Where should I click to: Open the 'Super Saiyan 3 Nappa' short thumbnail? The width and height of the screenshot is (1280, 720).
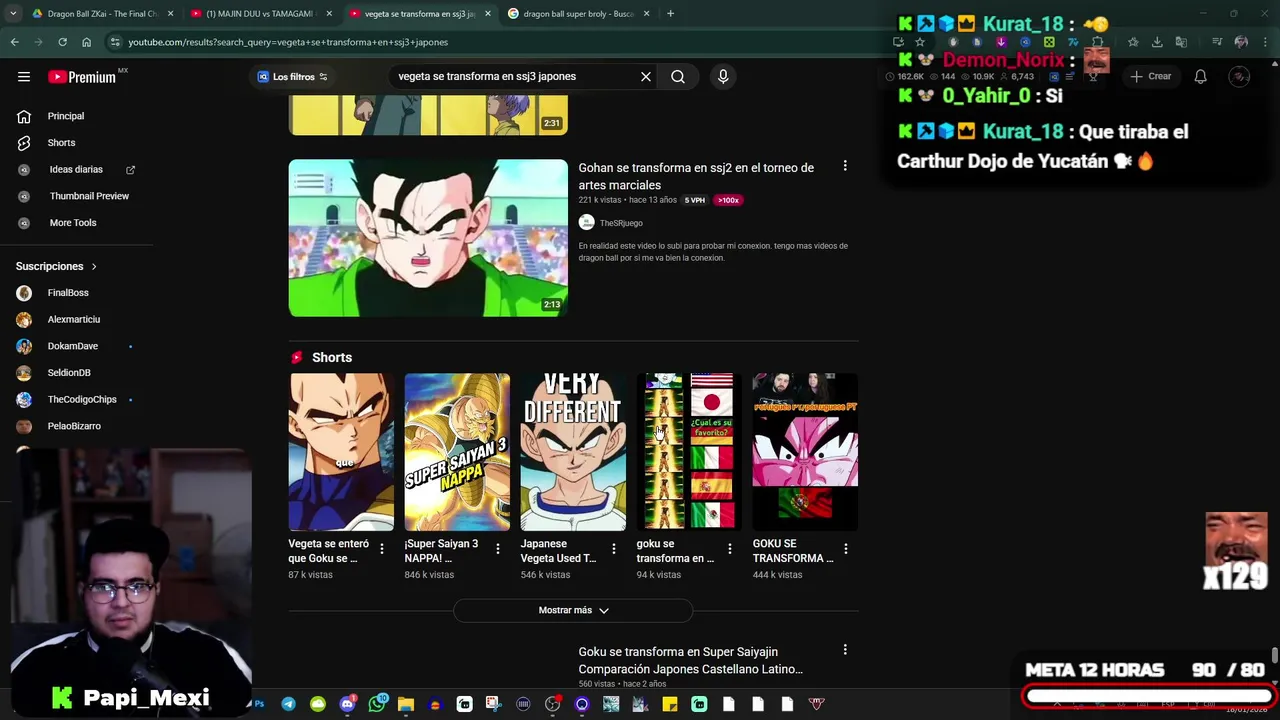pyautogui.click(x=457, y=452)
